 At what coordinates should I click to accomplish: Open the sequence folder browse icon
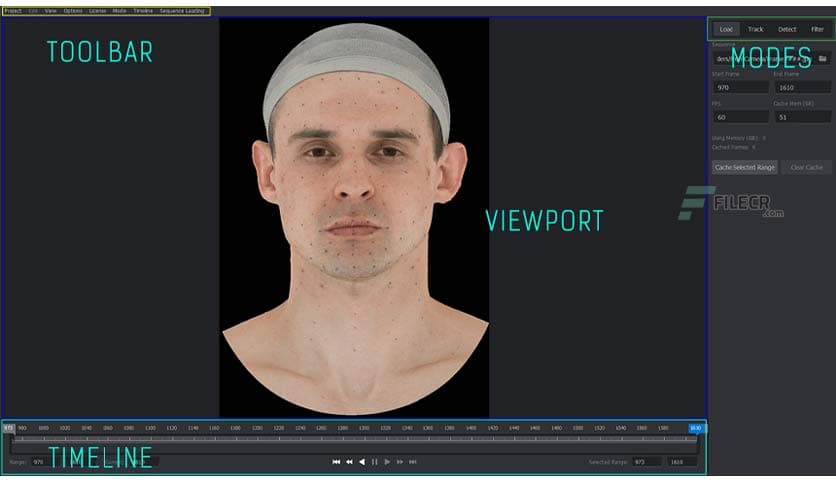point(822,59)
